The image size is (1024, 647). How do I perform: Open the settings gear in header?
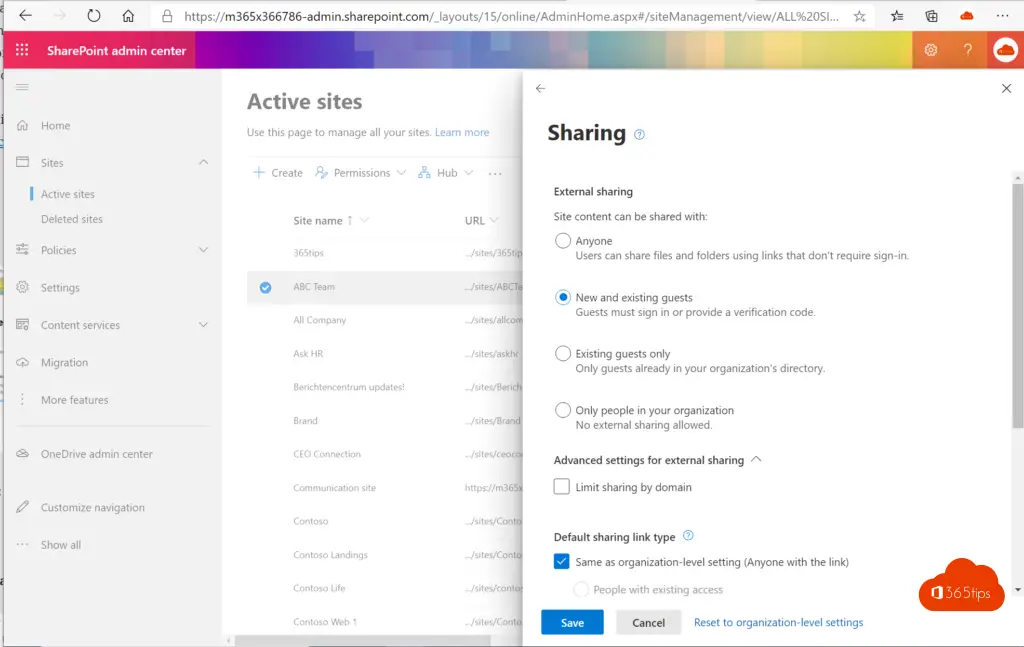(930, 50)
